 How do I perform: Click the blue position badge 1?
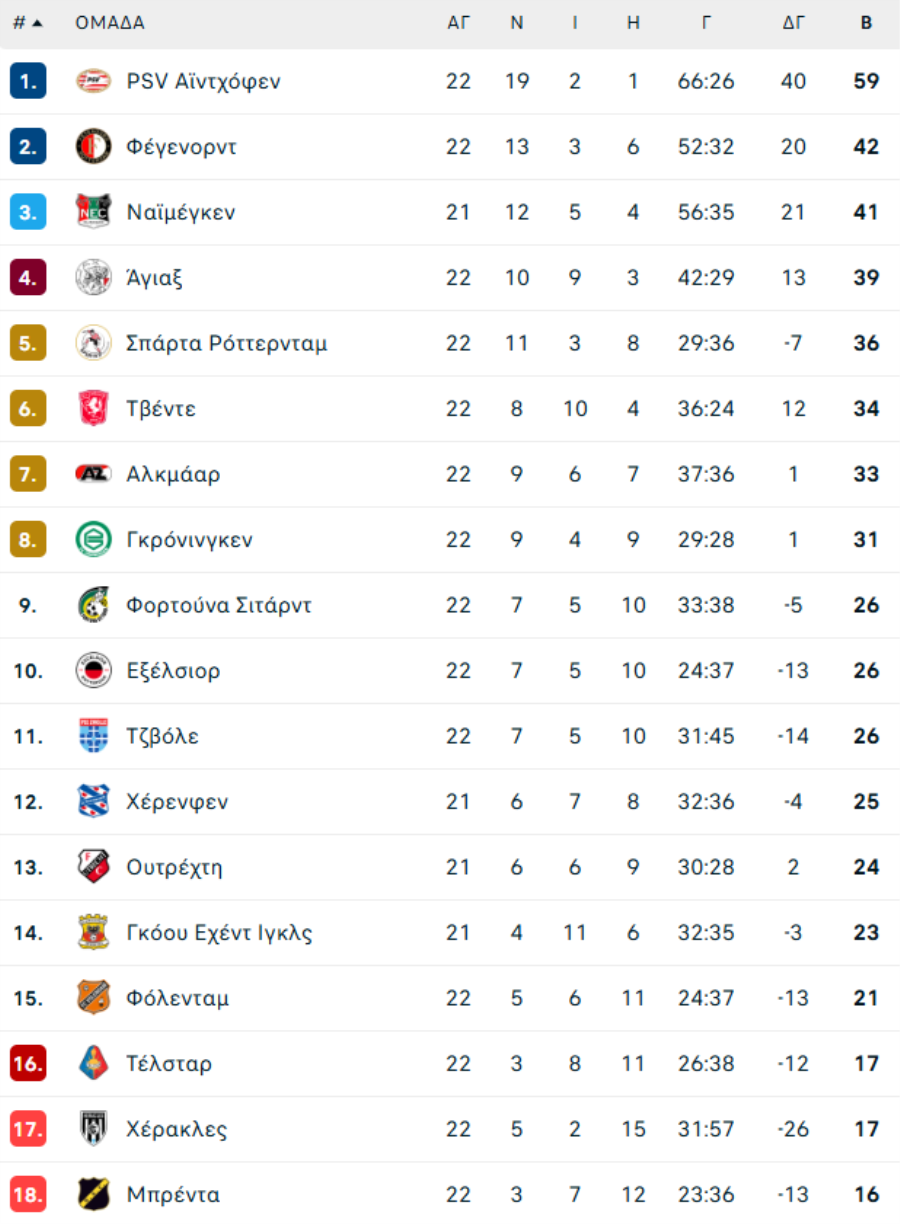28,81
